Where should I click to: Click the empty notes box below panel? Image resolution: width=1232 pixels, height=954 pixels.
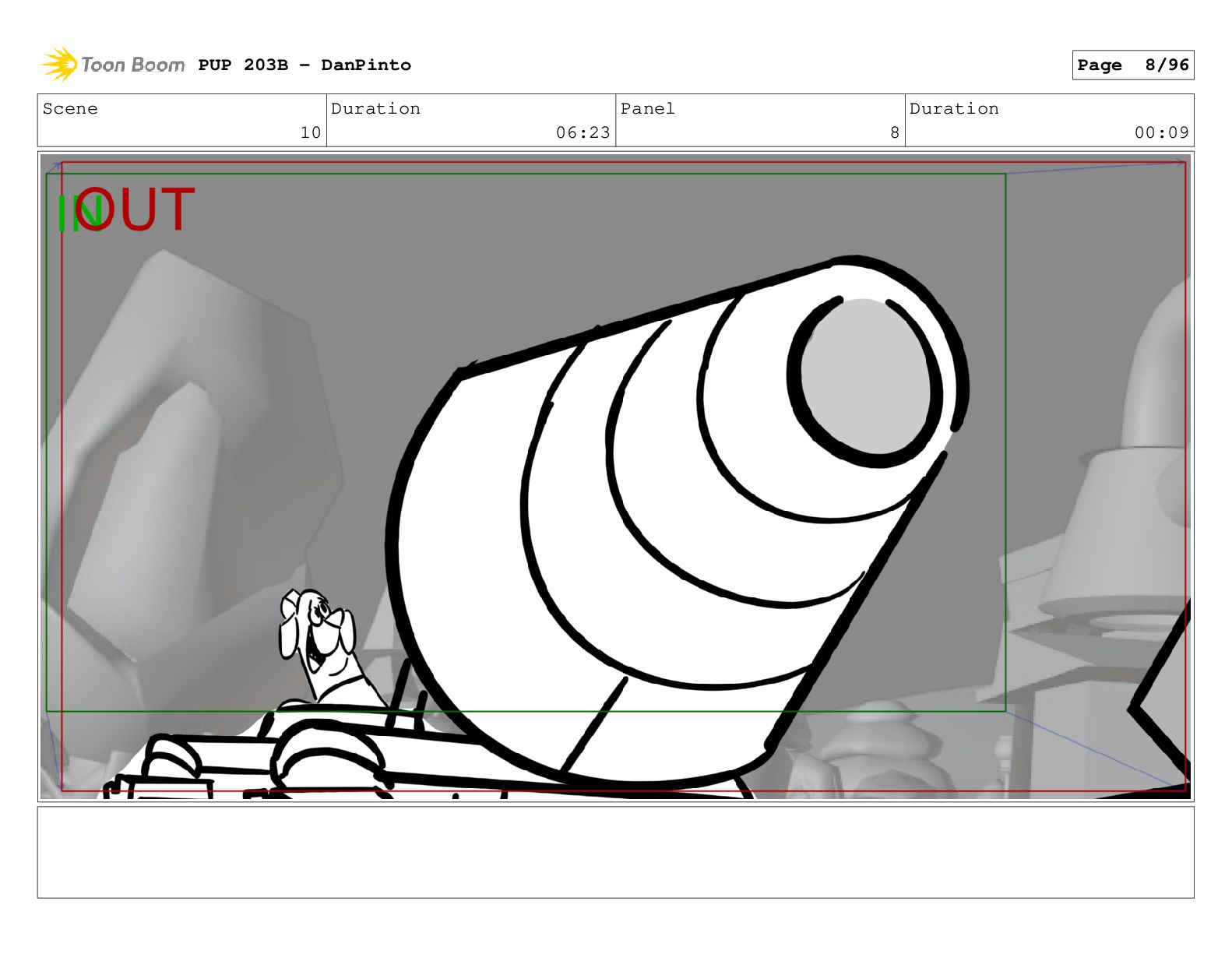coord(615,852)
